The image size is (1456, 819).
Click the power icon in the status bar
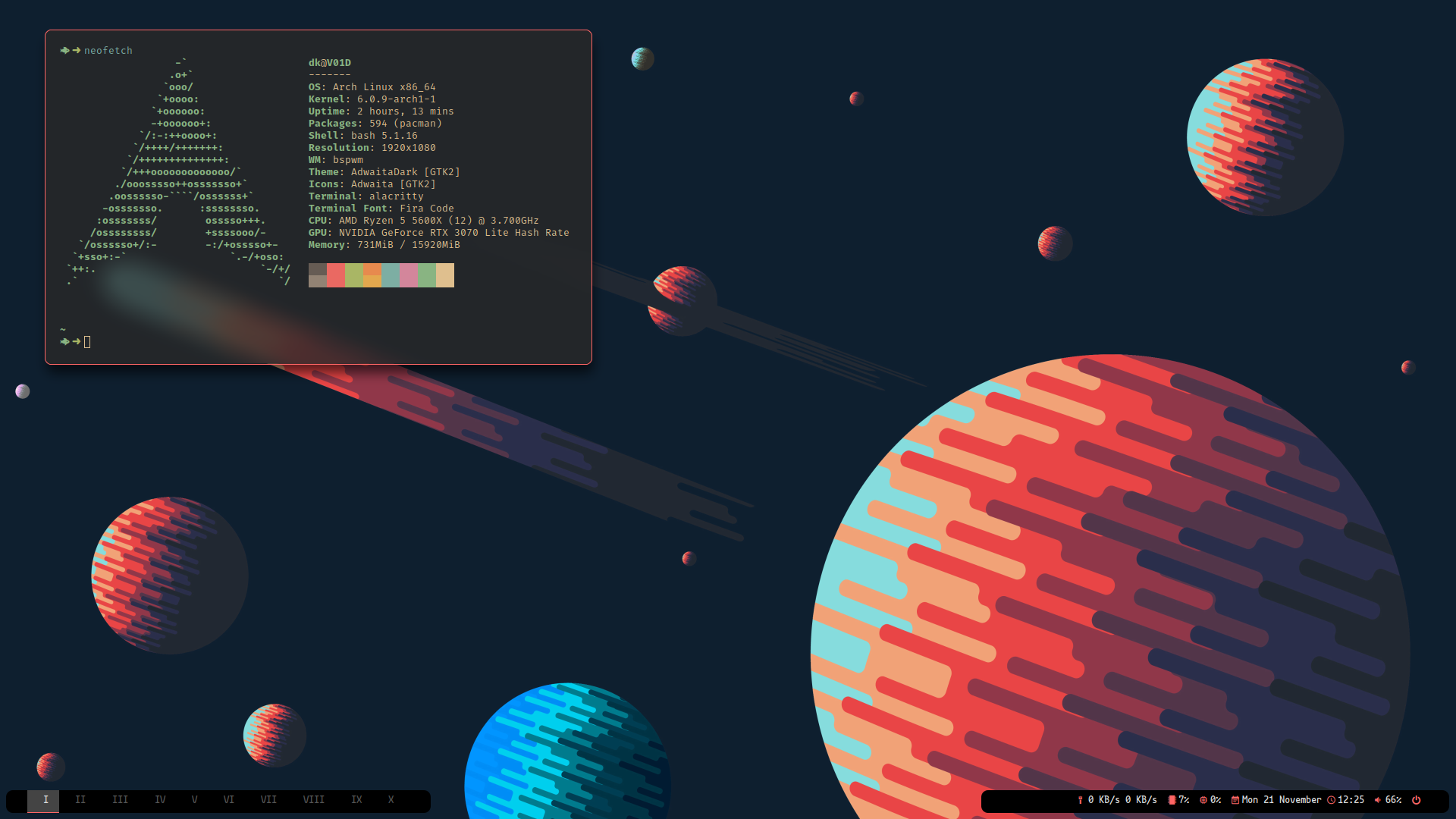tap(1416, 800)
